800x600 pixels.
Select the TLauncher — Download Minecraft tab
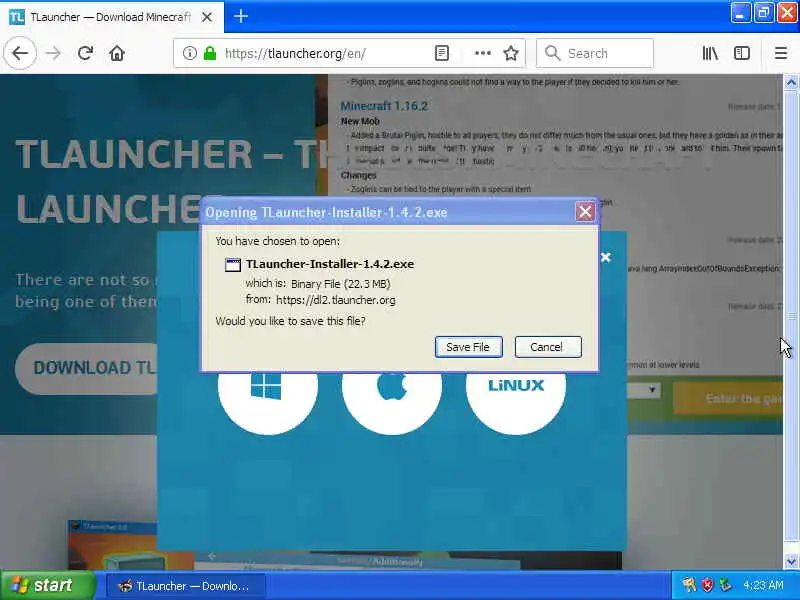point(111,17)
